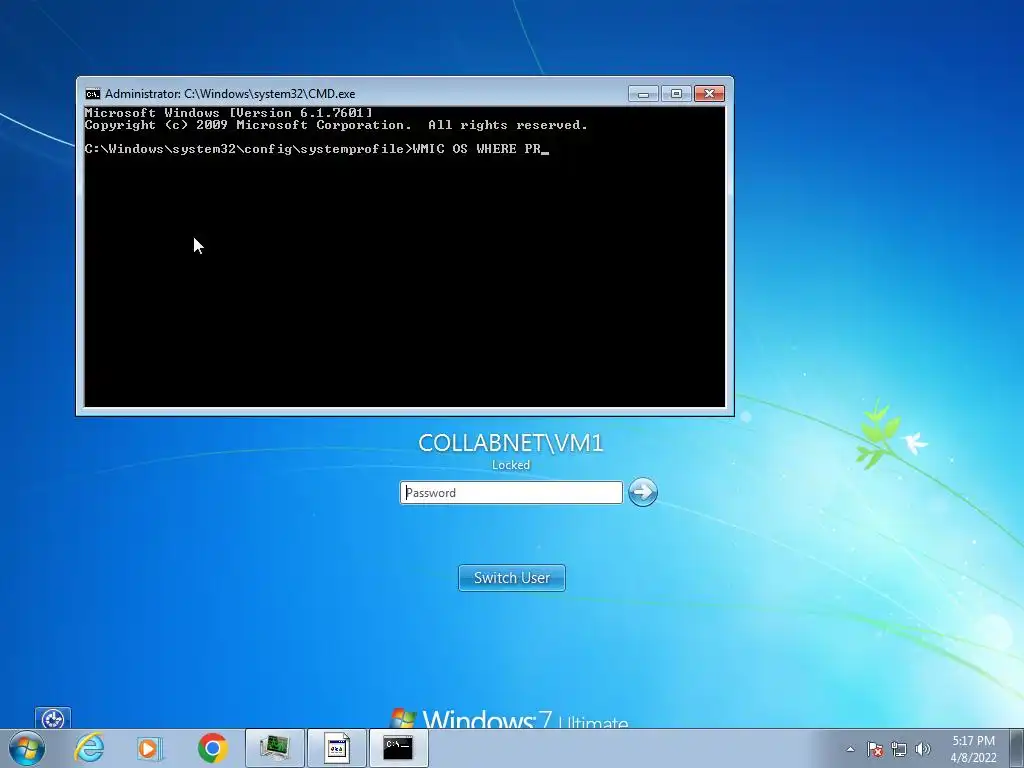
Task: Open the network status tray icon
Action: [x=899, y=749]
